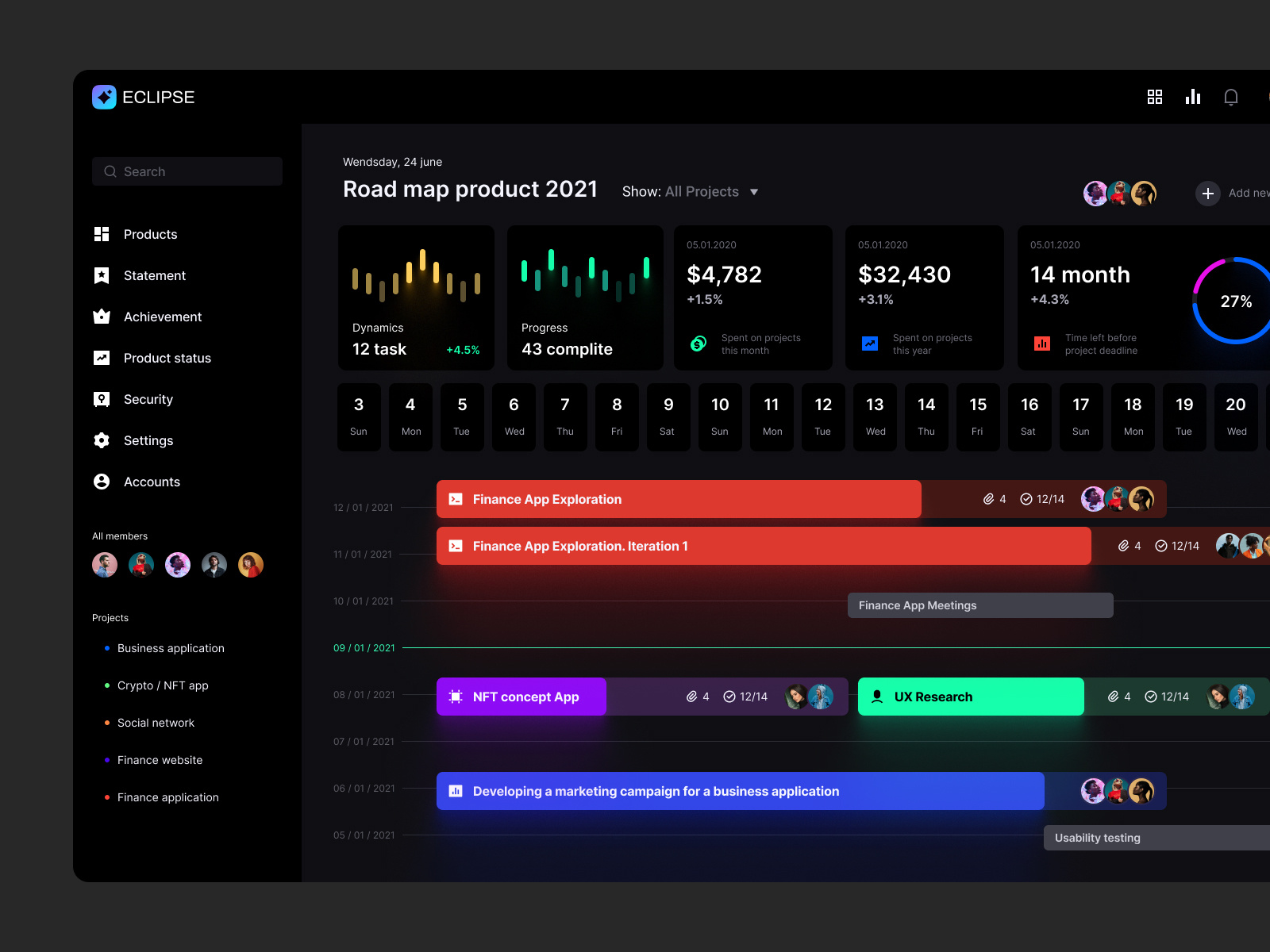Select day 11 Mon in the calendar strip

click(771, 416)
